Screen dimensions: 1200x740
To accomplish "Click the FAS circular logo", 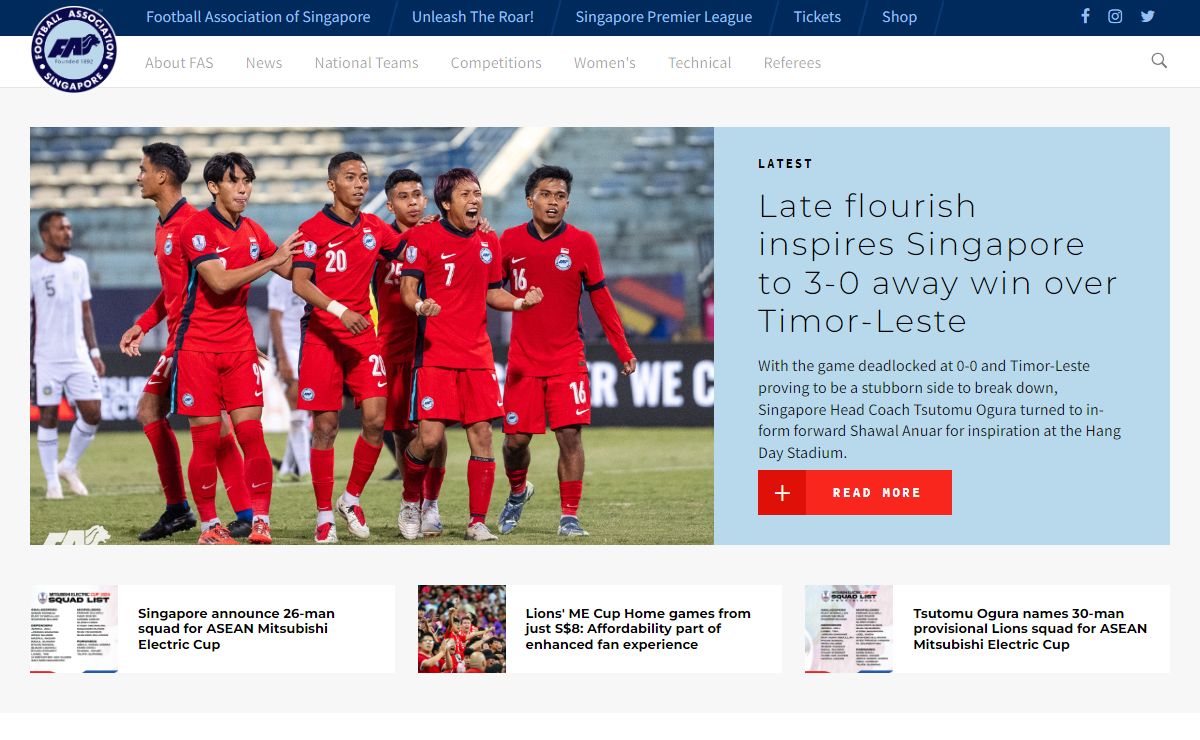I will [74, 49].
